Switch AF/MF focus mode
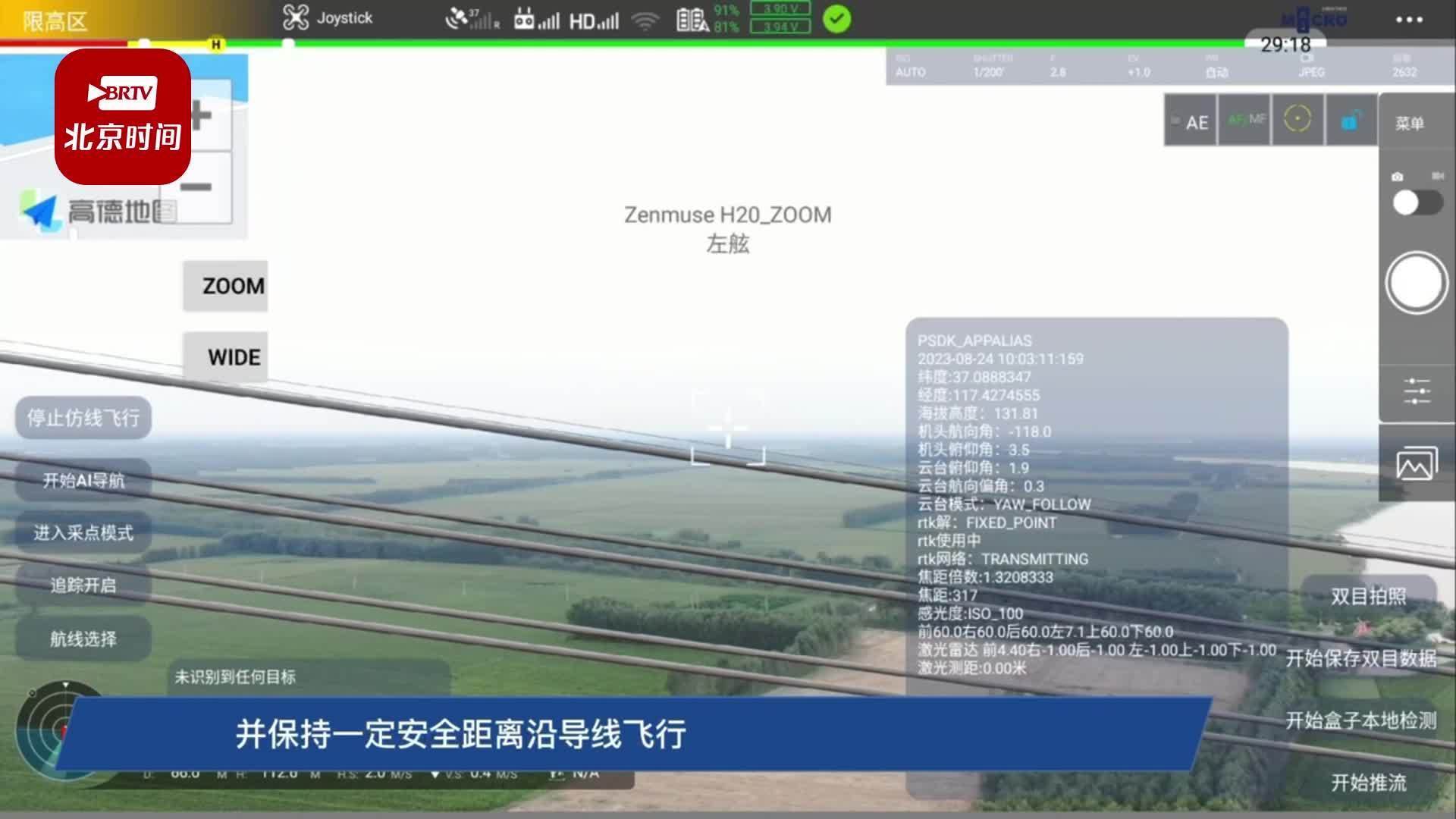The height and width of the screenshot is (819, 1456). coord(1246,120)
